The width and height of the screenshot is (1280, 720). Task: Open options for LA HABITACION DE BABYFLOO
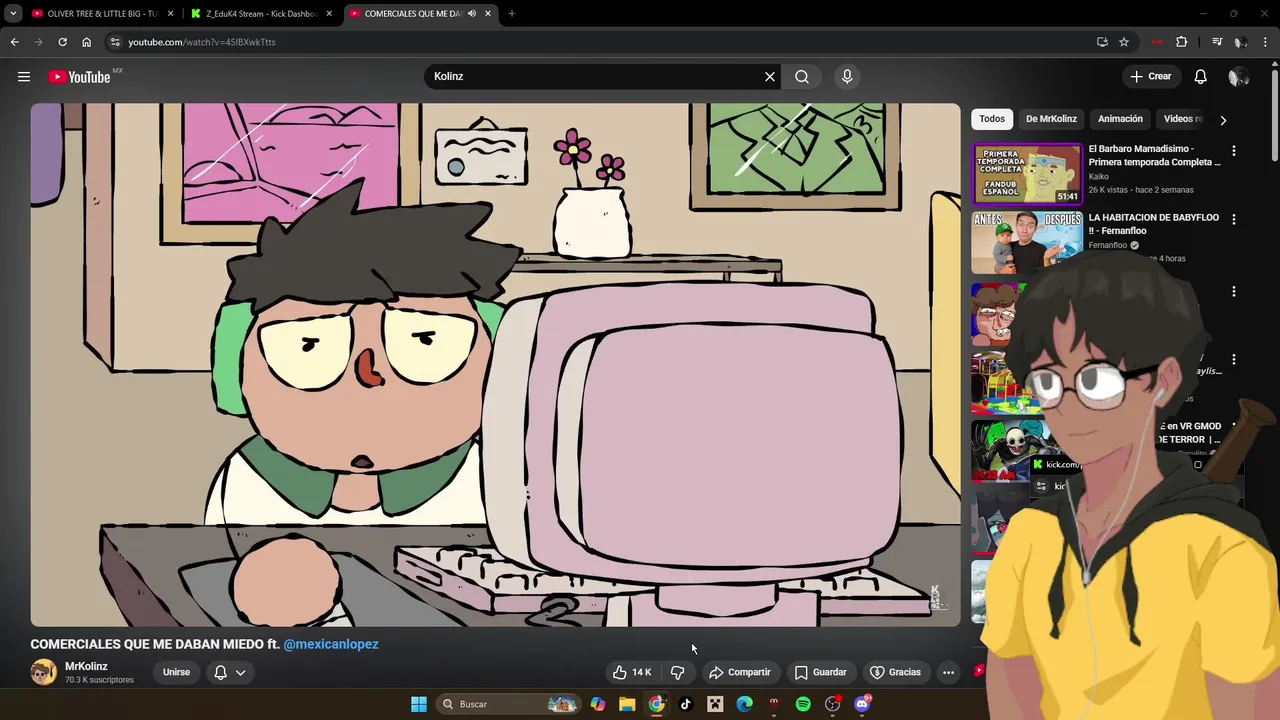[x=1233, y=220]
